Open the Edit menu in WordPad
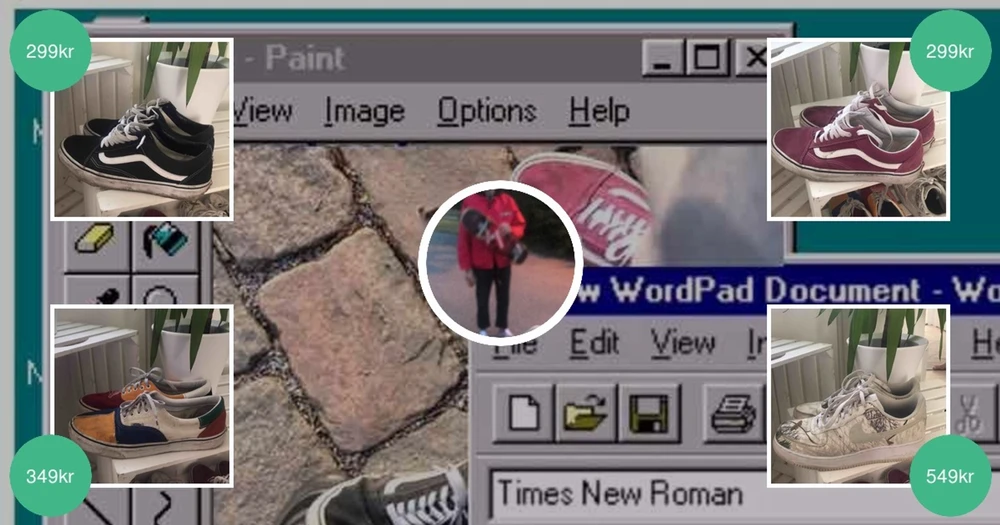 (x=594, y=343)
